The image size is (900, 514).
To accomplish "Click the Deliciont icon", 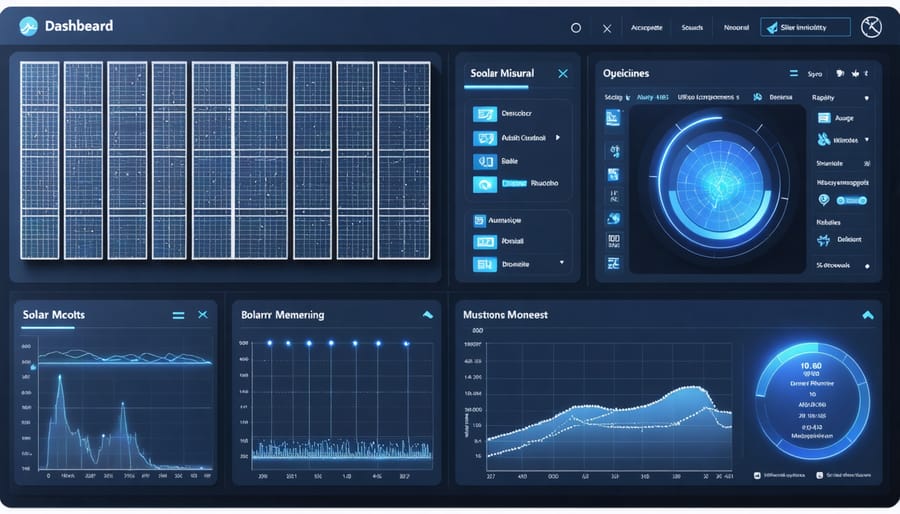I will point(824,240).
